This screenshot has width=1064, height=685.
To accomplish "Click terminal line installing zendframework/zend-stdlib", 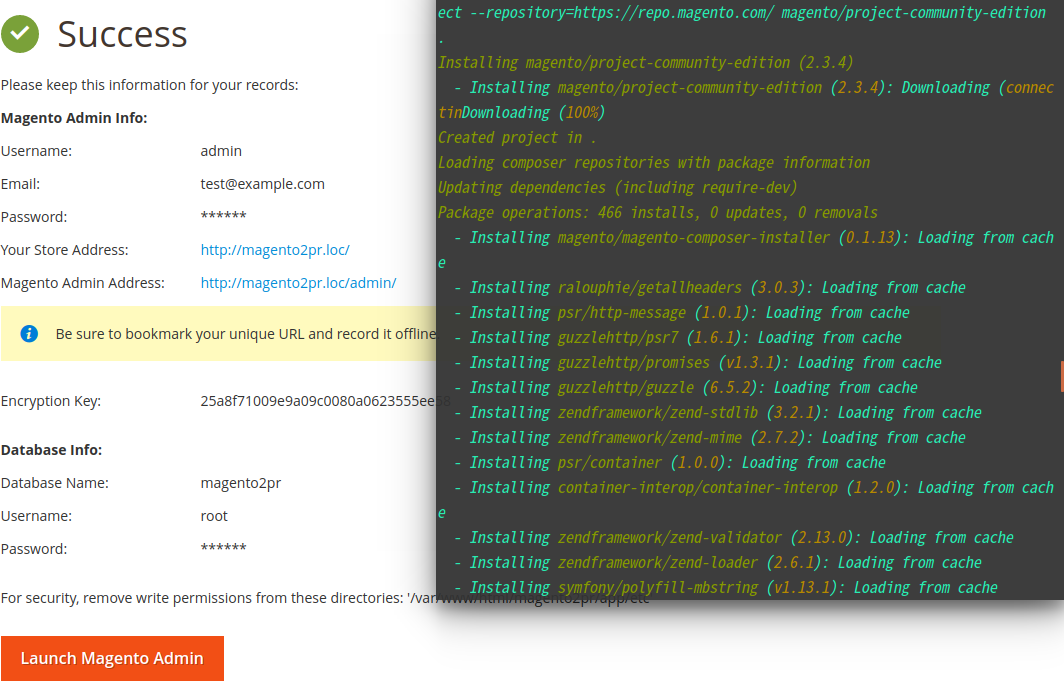I will point(718,413).
